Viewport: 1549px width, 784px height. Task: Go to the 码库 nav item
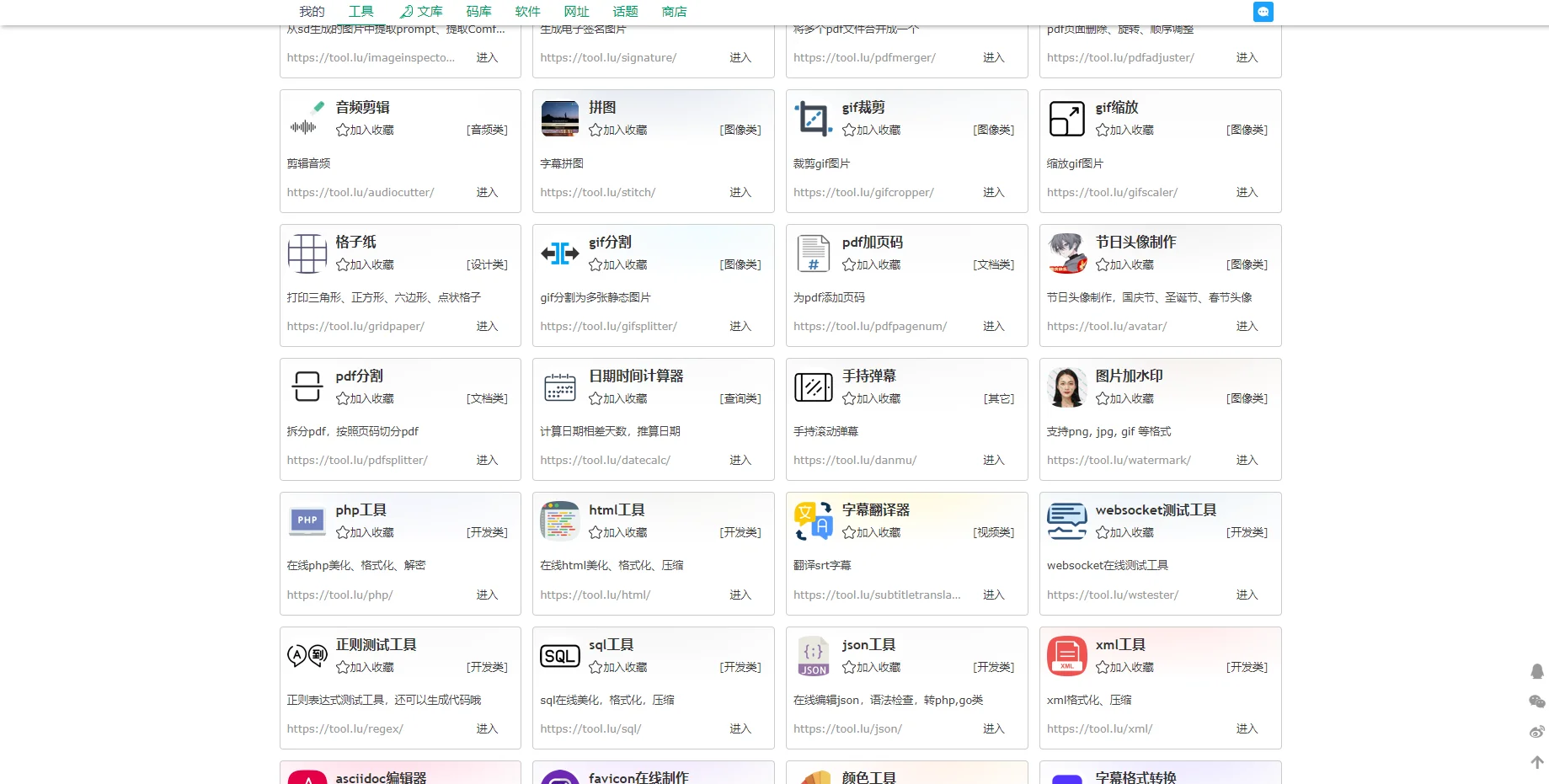478,12
